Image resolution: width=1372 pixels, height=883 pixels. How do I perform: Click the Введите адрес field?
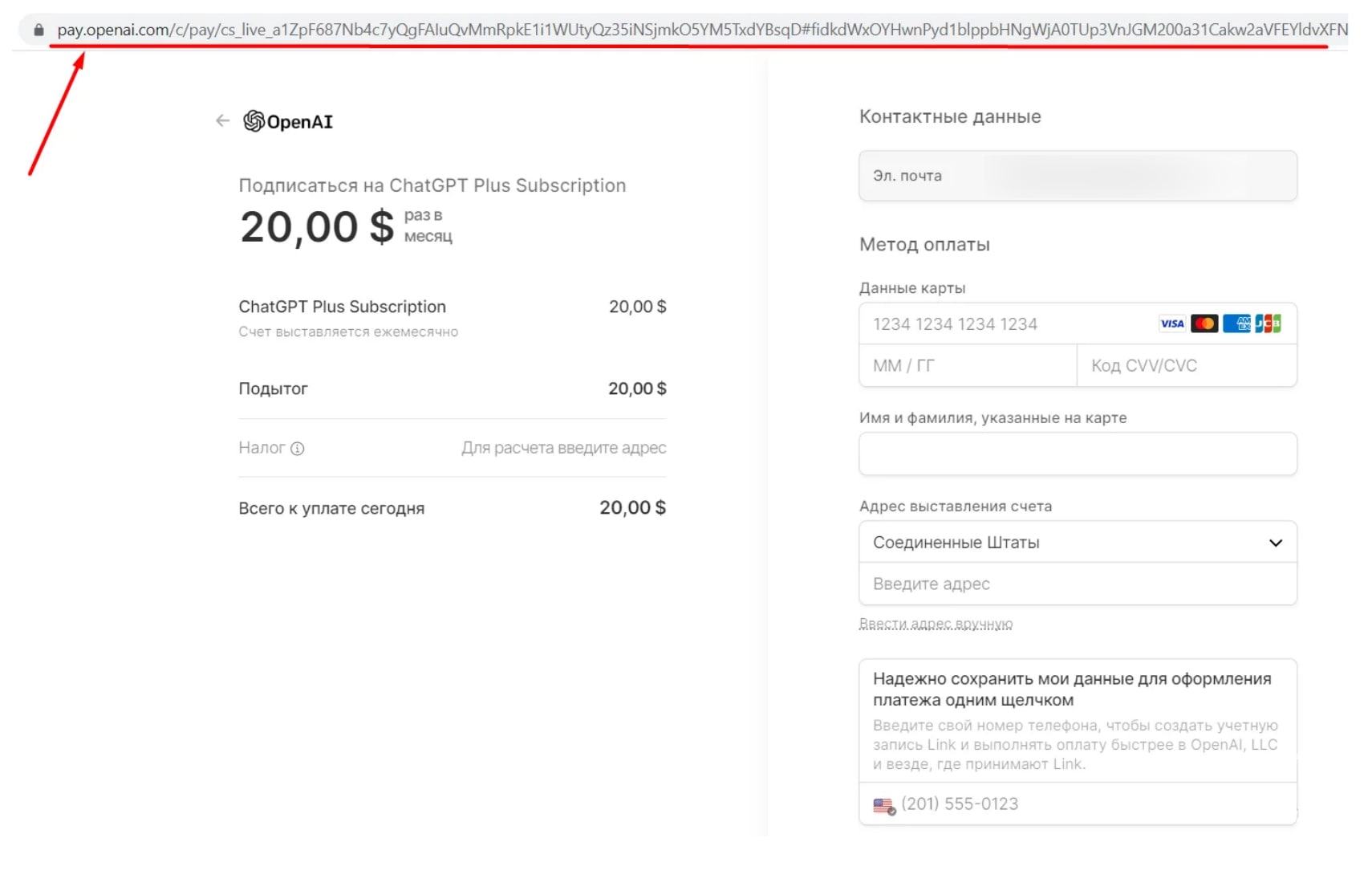click(1078, 584)
